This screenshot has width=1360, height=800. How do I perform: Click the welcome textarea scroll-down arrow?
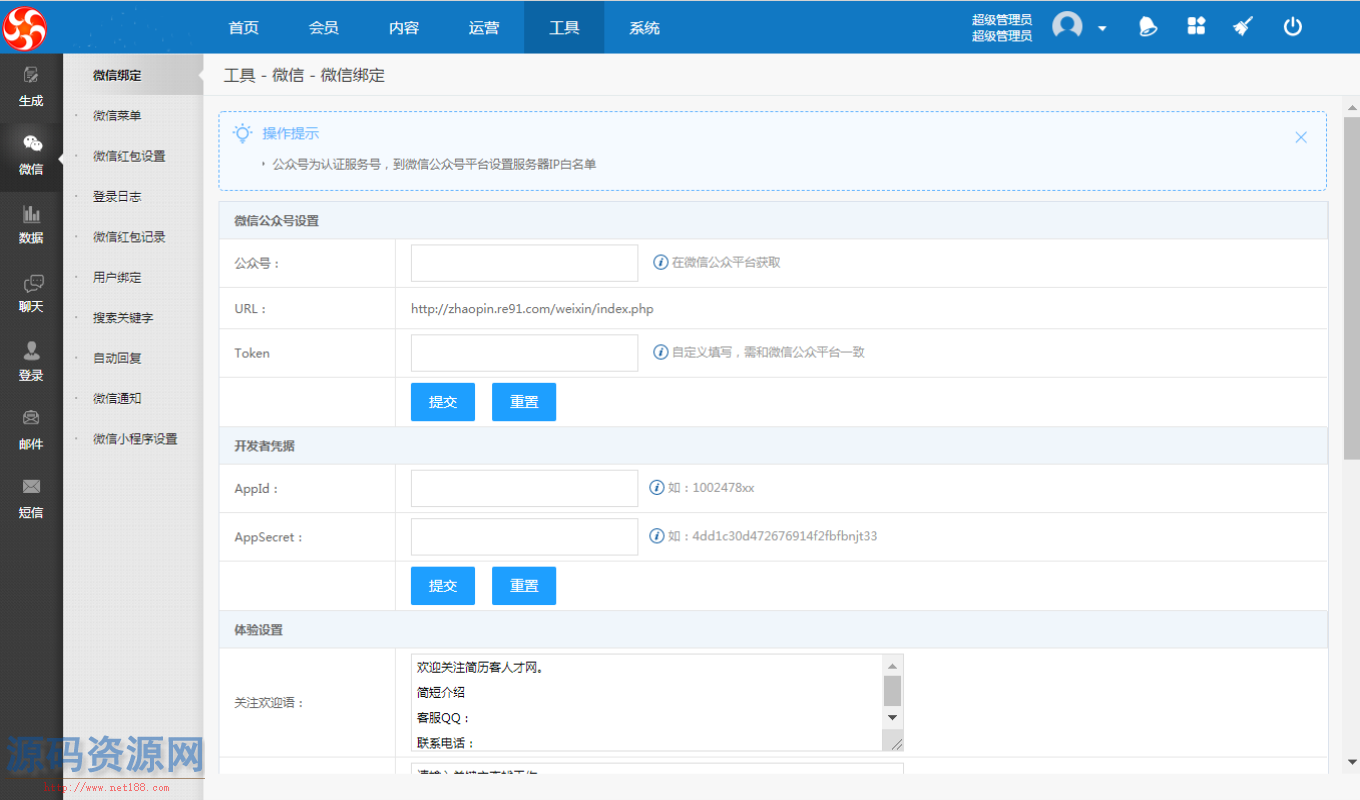click(x=891, y=716)
